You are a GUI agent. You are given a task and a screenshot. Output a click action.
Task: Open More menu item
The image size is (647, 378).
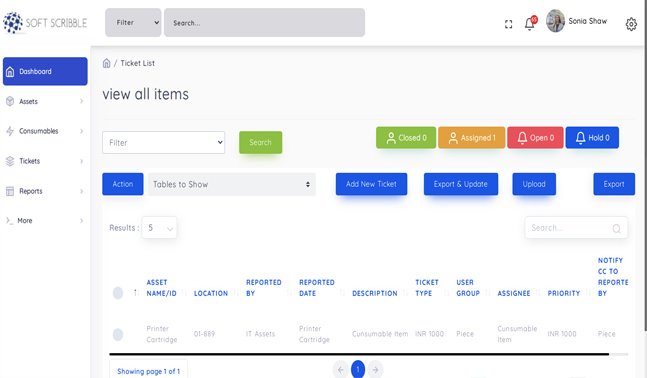click(x=45, y=220)
